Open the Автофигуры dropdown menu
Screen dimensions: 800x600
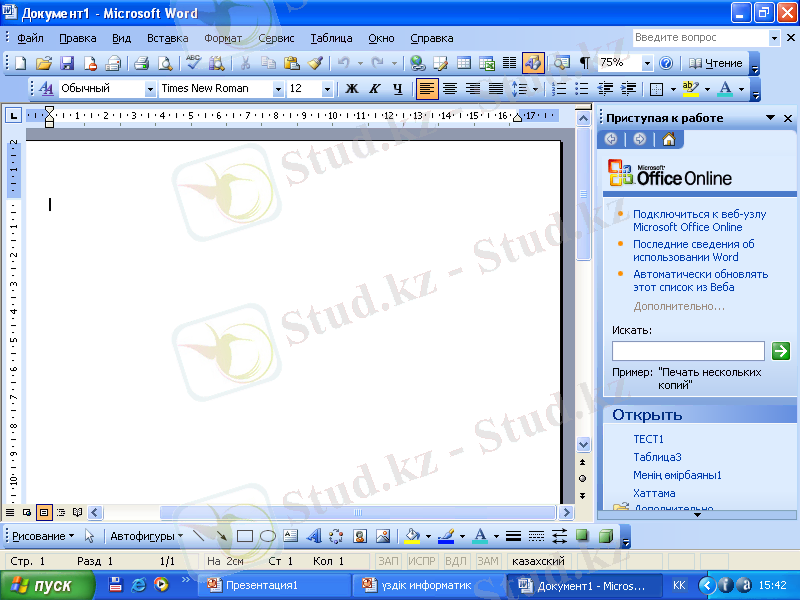click(147, 536)
